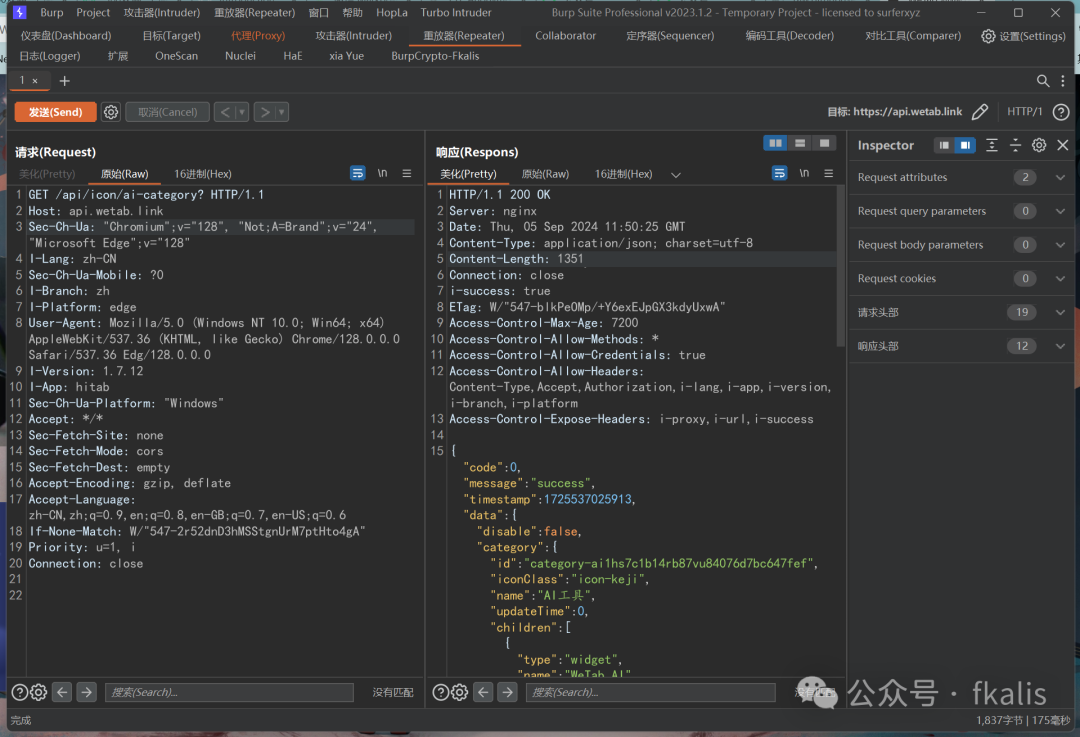Click the Repeater search magnifier icon
Viewport: 1080px width, 737px height.
pos(1043,81)
